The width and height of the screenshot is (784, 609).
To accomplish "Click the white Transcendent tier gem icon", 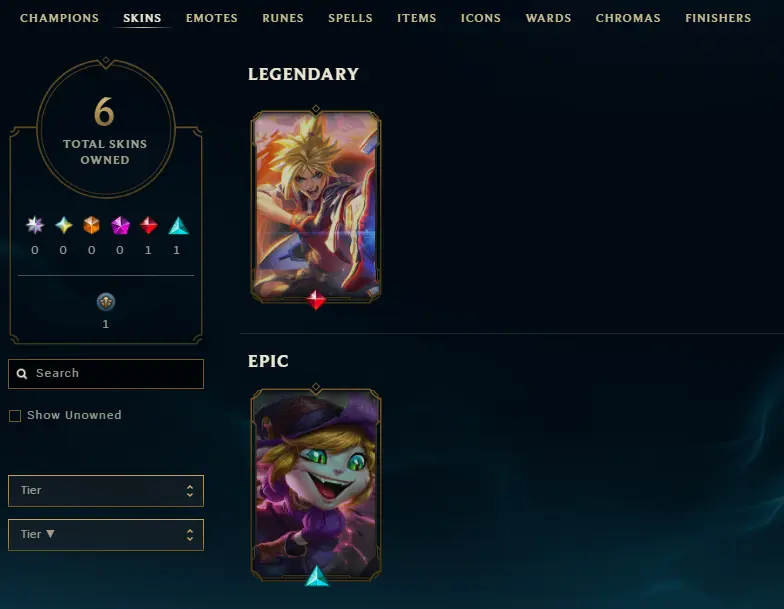I will (35, 226).
